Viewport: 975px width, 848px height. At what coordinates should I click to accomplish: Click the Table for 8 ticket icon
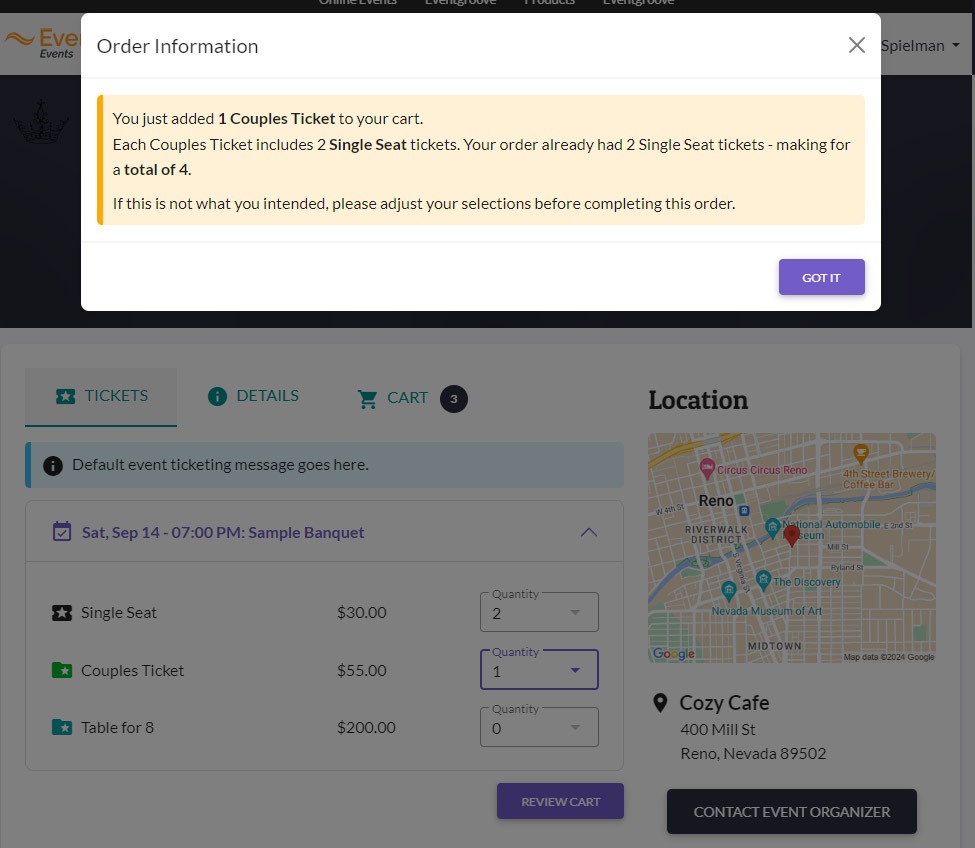62,727
